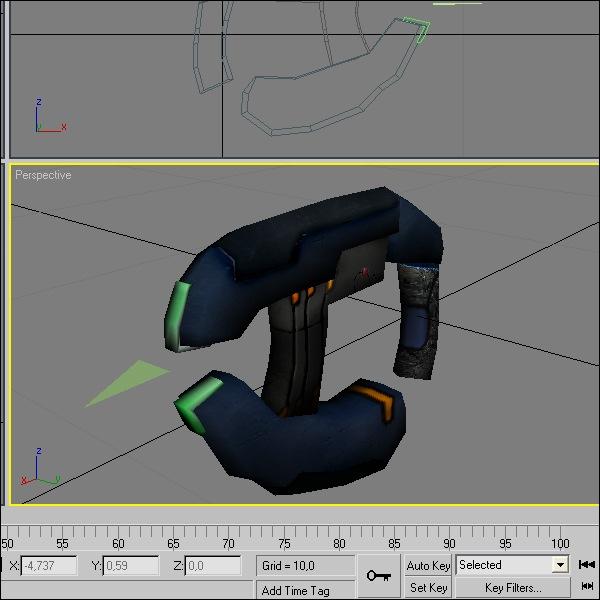The width and height of the screenshot is (600, 600).
Task: Open the Perspective viewport label menu
Action: click(43, 175)
